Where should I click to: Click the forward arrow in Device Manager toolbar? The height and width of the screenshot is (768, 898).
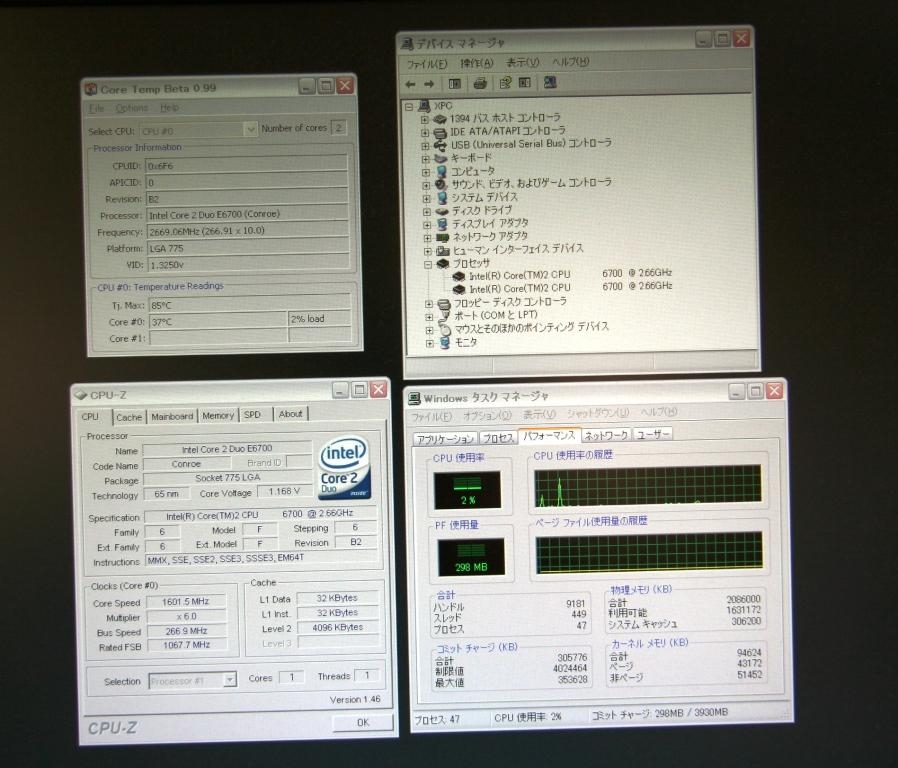click(429, 84)
